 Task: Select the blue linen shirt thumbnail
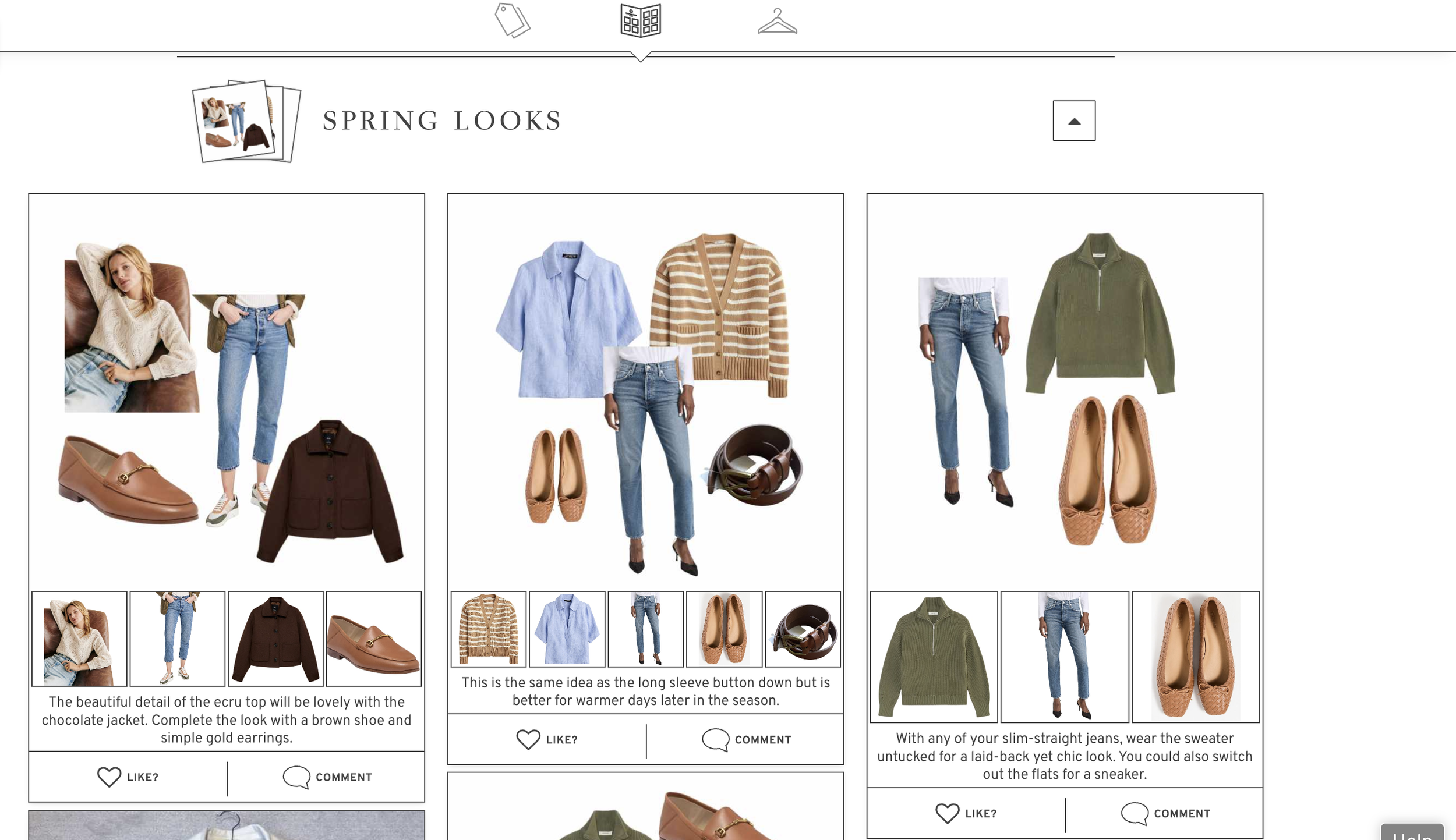click(x=567, y=629)
